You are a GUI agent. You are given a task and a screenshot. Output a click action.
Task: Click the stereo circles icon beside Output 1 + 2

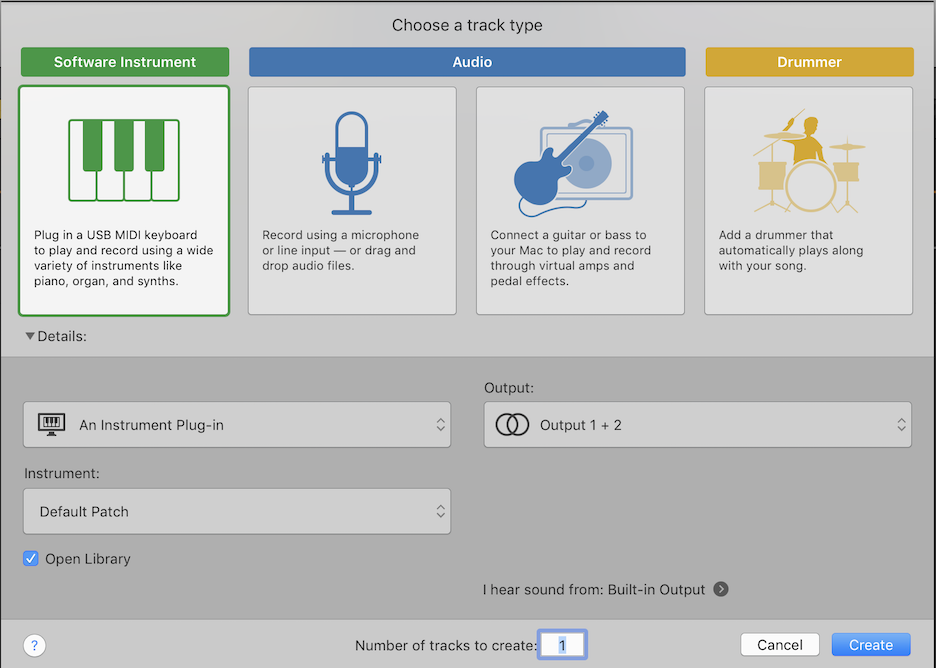tap(512, 425)
